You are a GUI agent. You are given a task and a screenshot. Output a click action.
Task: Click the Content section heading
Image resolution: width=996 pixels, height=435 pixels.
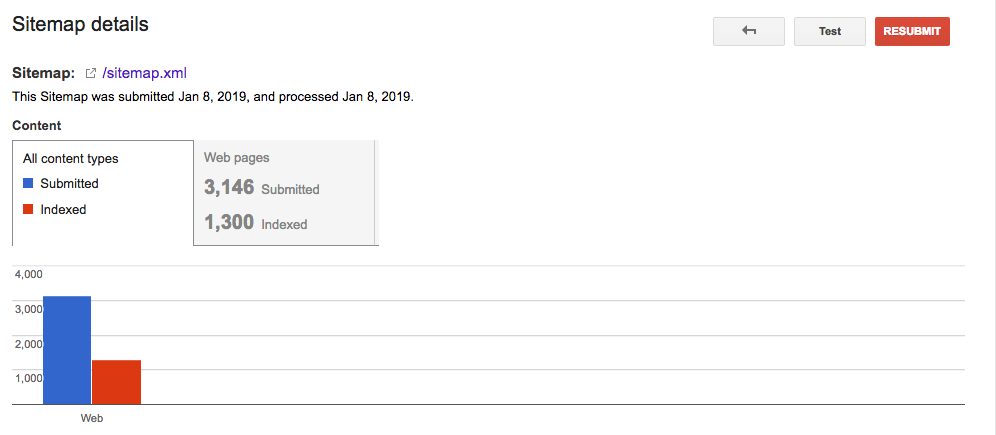(x=37, y=126)
